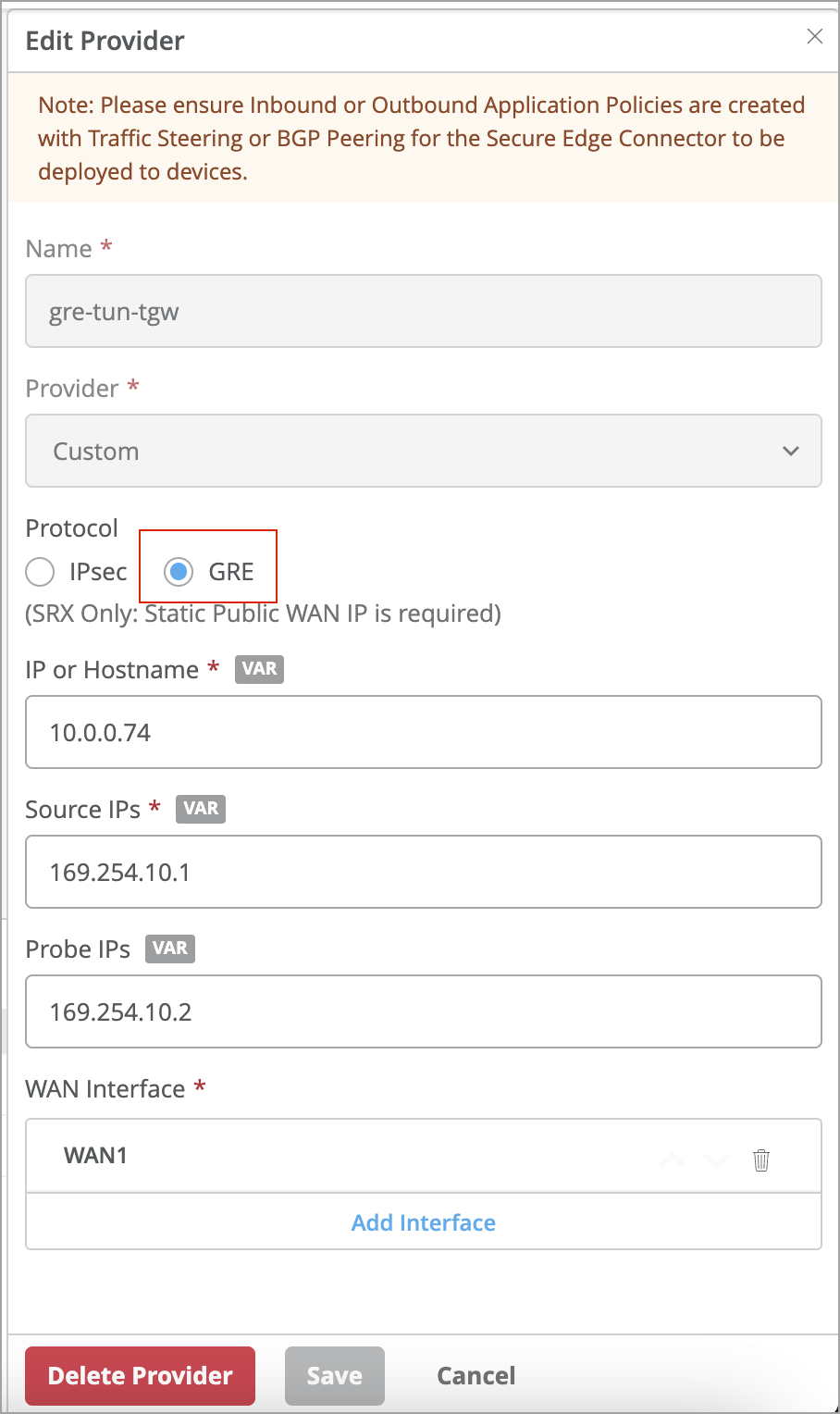Screen dimensions: 840x1414
Task: Select the IPsec protocol radio button
Action: coord(41,572)
